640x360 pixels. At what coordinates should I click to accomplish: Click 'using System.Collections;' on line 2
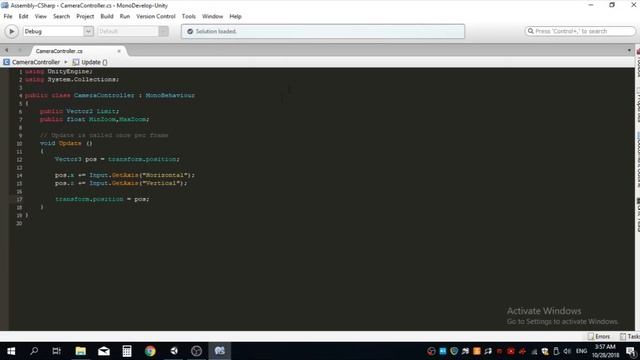coord(72,80)
